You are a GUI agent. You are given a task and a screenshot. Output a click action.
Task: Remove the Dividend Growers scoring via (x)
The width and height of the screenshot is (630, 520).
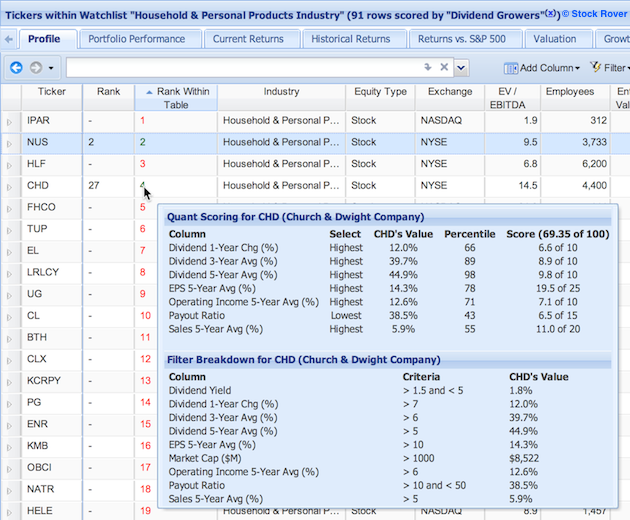coord(551,13)
